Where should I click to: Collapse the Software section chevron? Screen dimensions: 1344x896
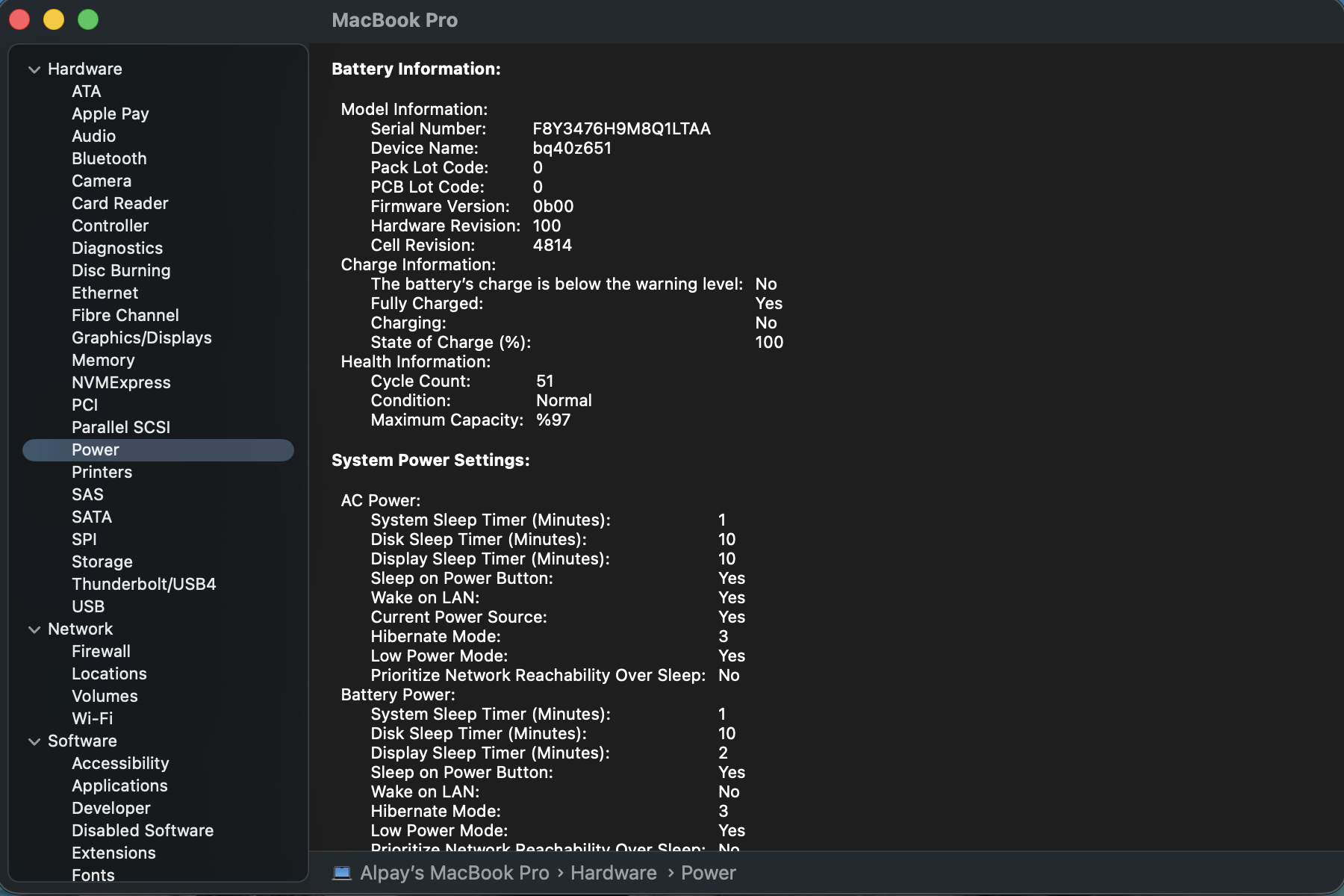[x=34, y=741]
